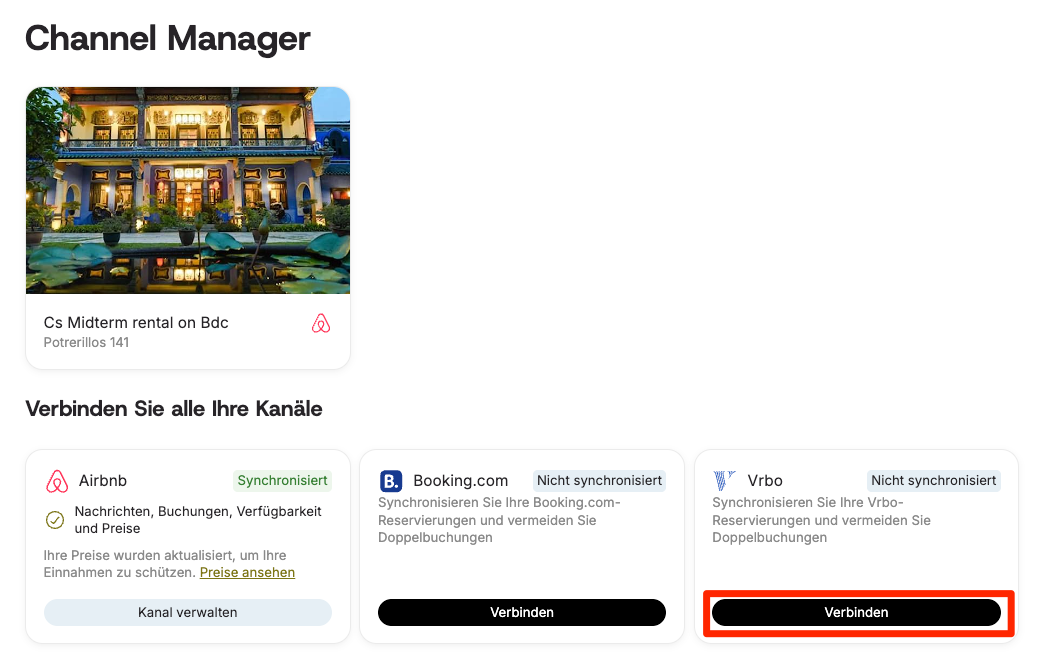Click the Airbnb logo in the channel card
The image size is (1057, 671).
(57, 481)
